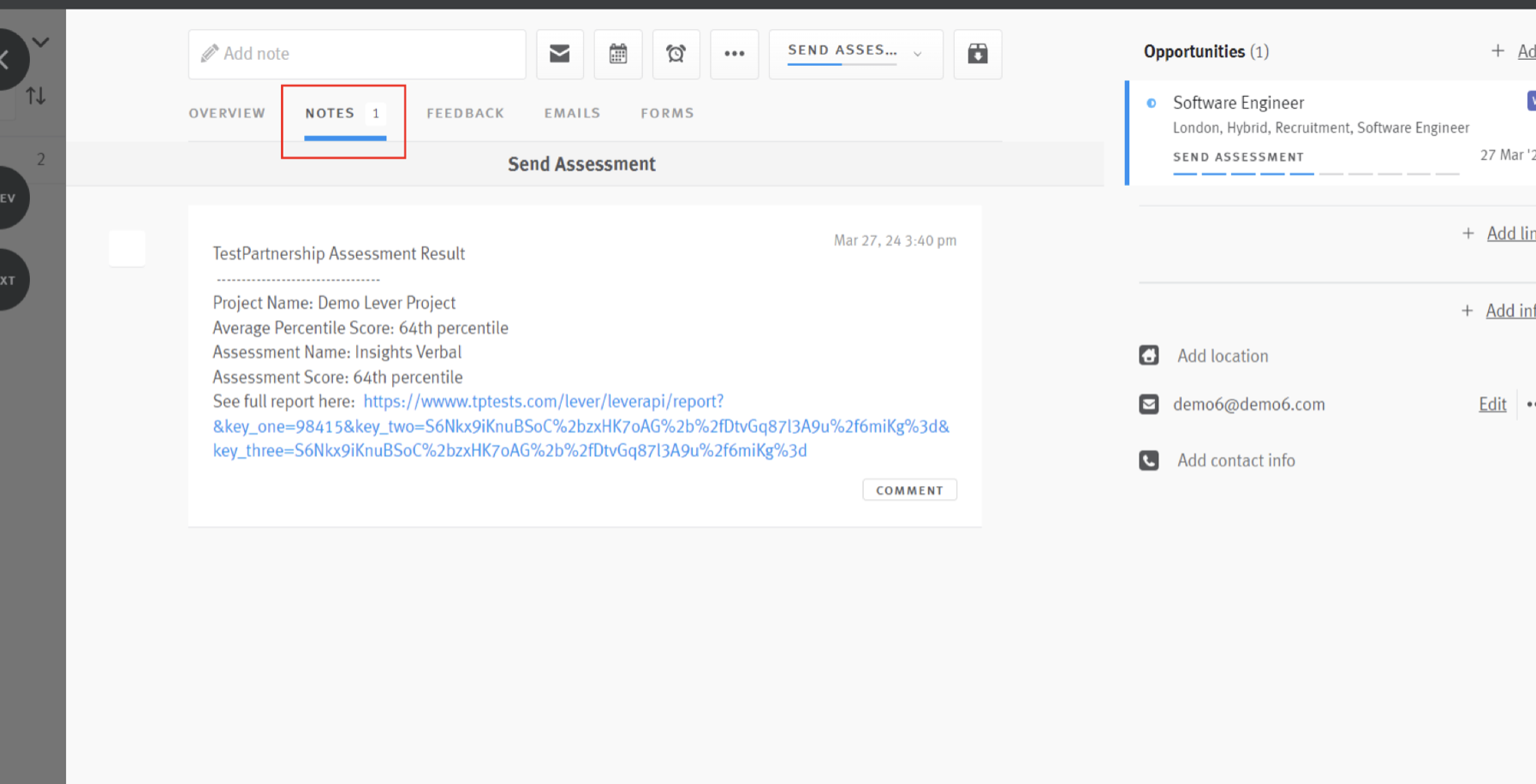Image resolution: width=1536 pixels, height=784 pixels.
Task: Click the location building icon beside Add location
Action: 1148,354
